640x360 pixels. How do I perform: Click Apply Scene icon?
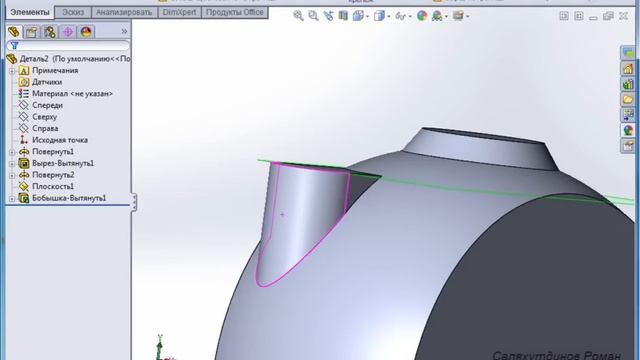click(437, 16)
